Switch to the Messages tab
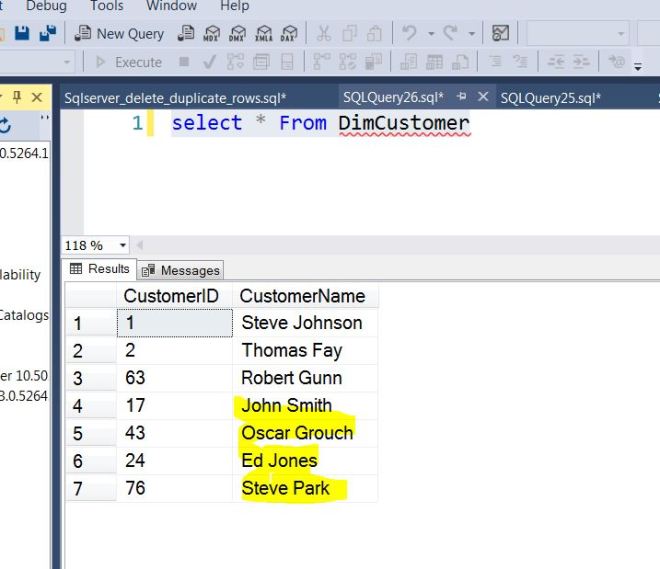The height and width of the screenshot is (569, 660). click(x=182, y=270)
